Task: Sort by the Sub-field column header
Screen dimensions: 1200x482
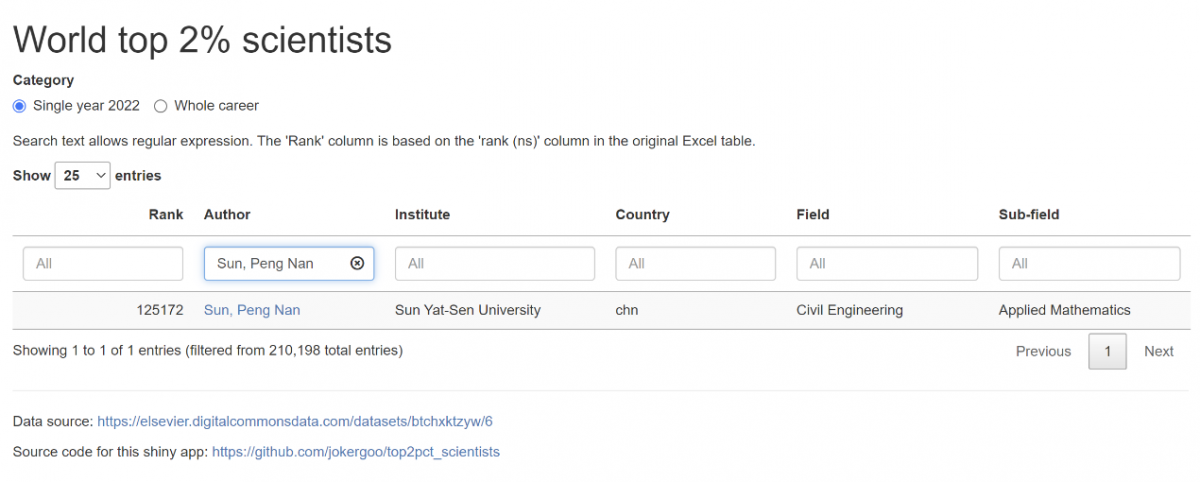Action: click(1028, 214)
